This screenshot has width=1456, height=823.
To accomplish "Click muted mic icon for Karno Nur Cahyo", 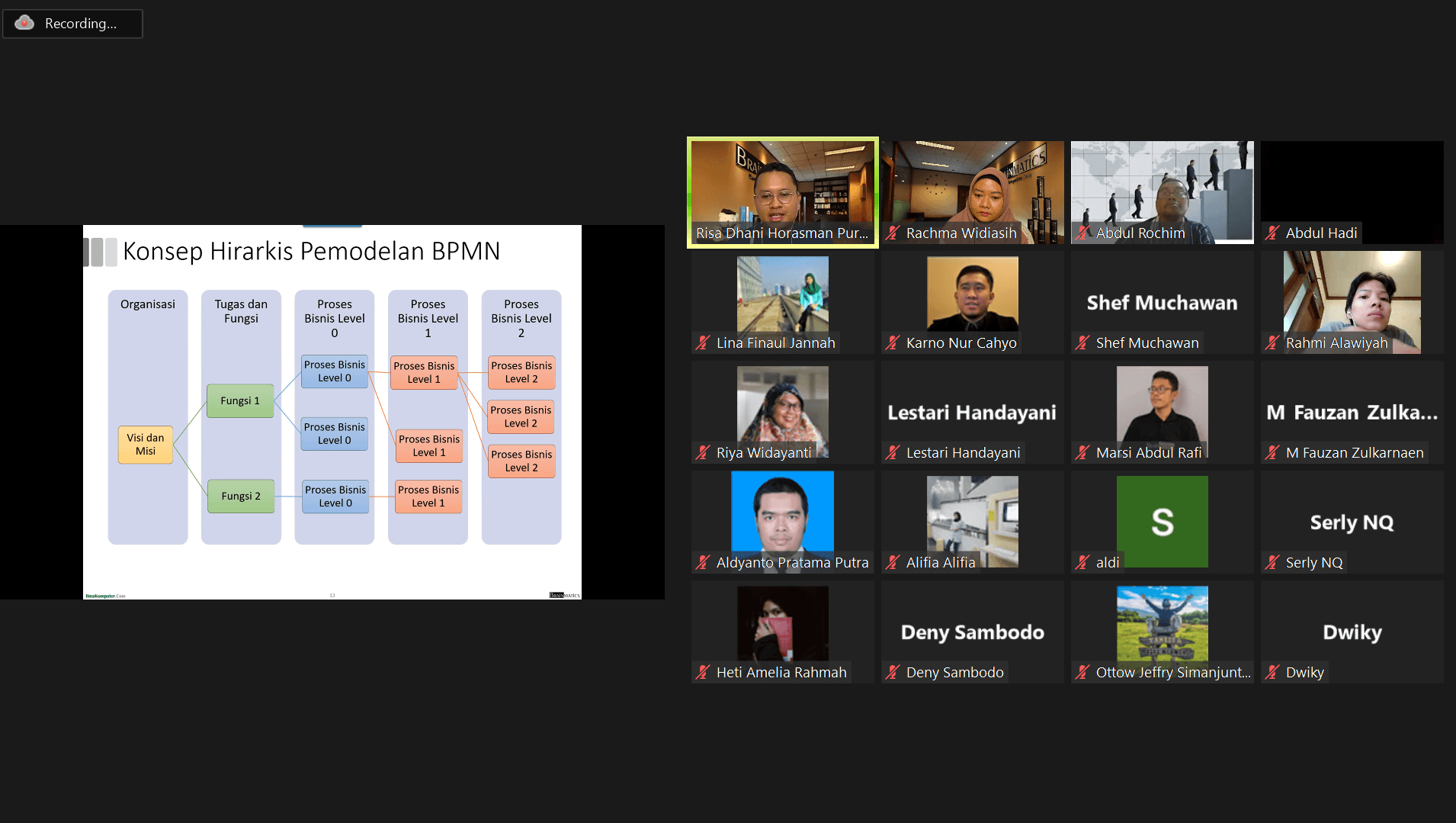I will [x=893, y=343].
